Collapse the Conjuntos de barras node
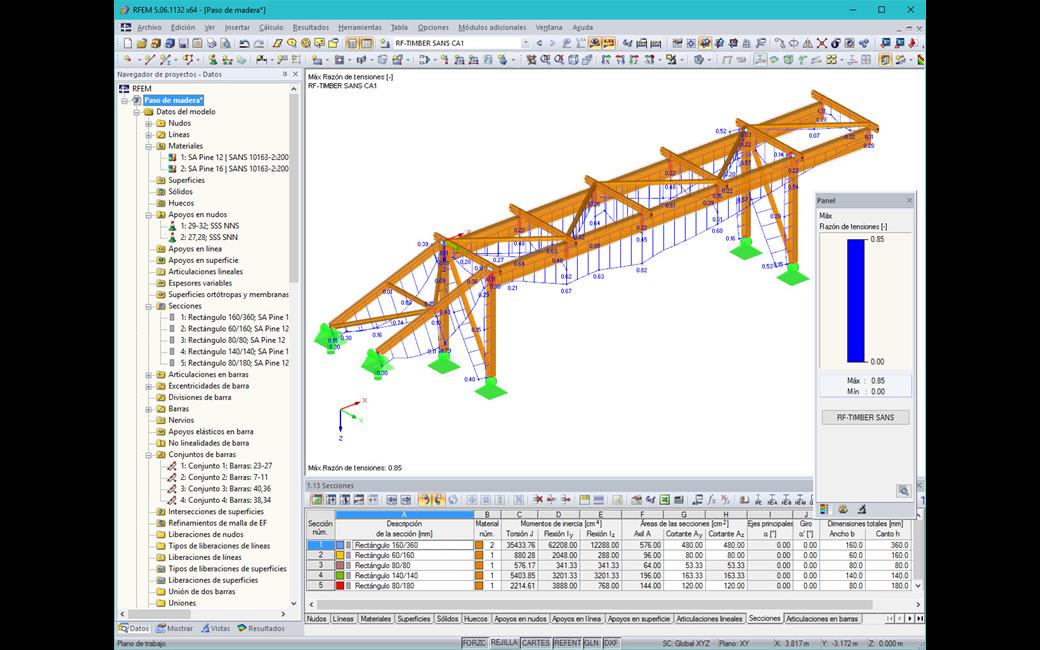Image resolution: width=1040 pixels, height=650 pixels. (x=149, y=455)
